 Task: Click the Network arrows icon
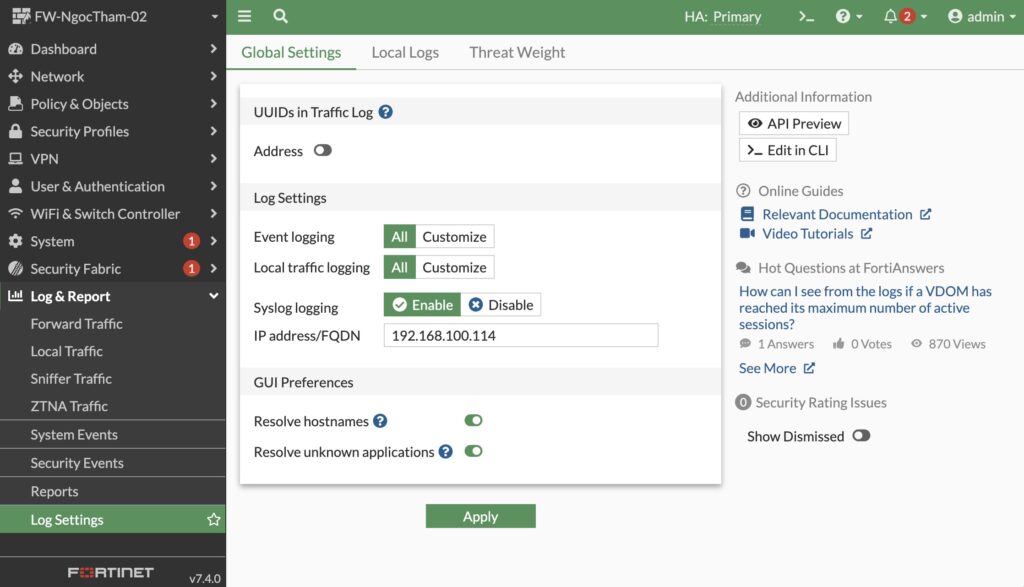[x=16, y=76]
